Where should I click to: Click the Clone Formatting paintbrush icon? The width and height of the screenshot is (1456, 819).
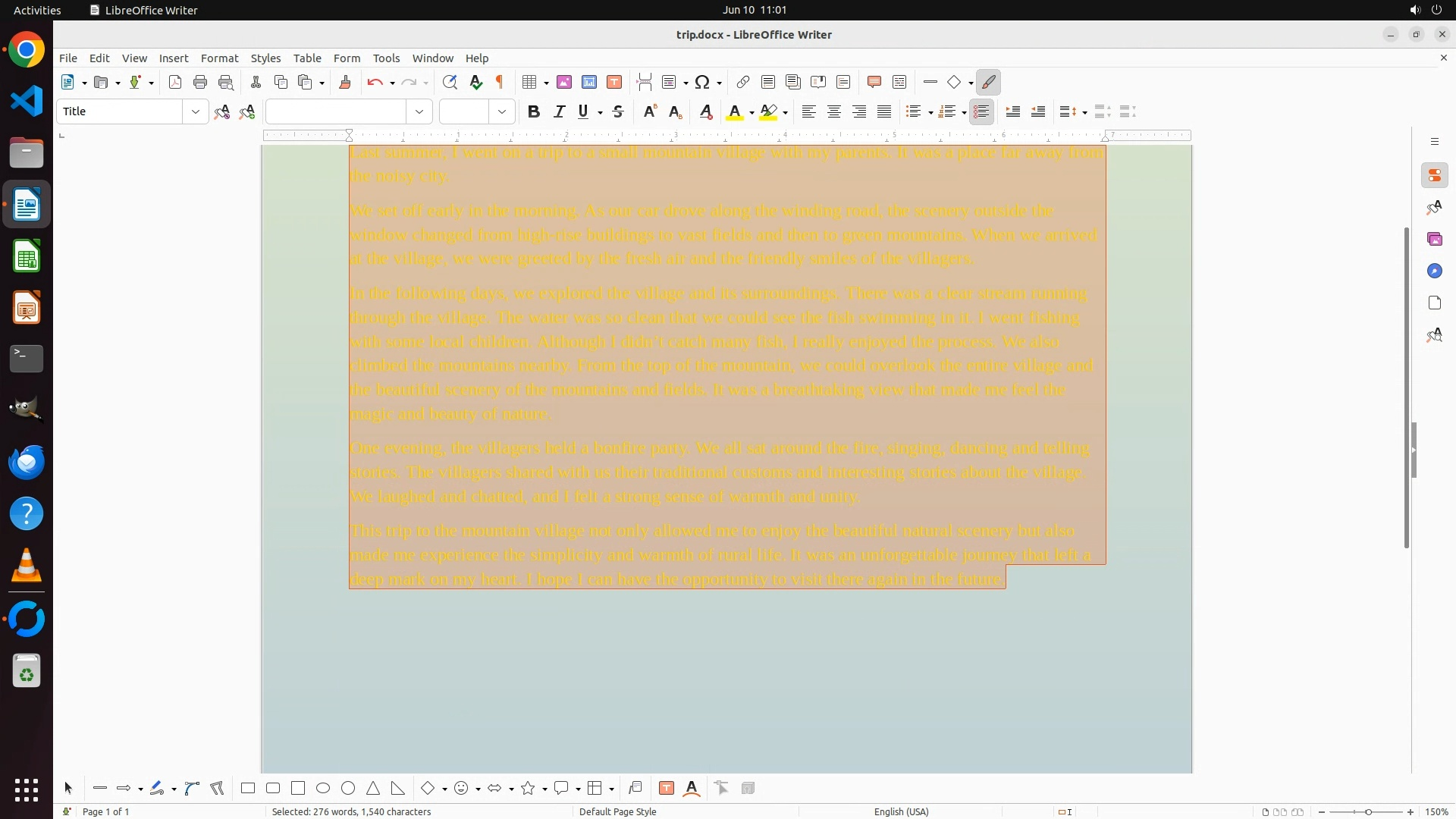[x=345, y=83]
